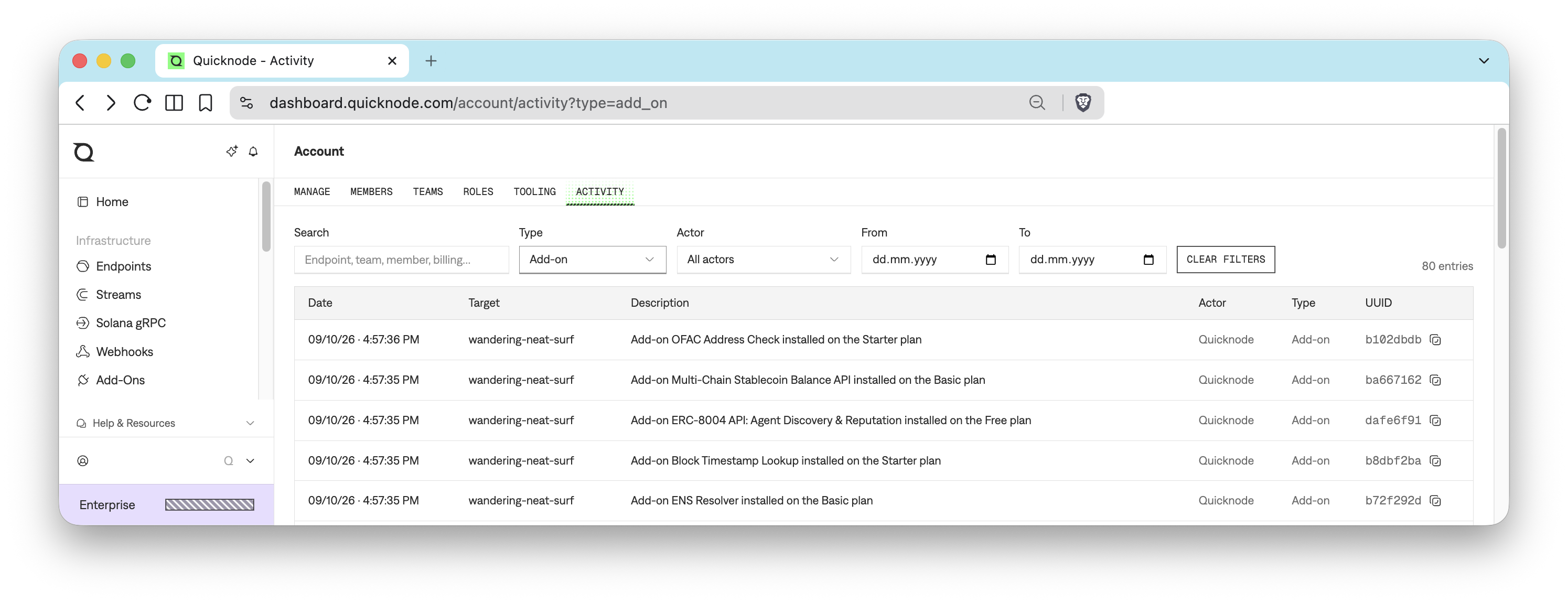
Task: Switch to the TEAMS tab
Action: [x=428, y=192]
